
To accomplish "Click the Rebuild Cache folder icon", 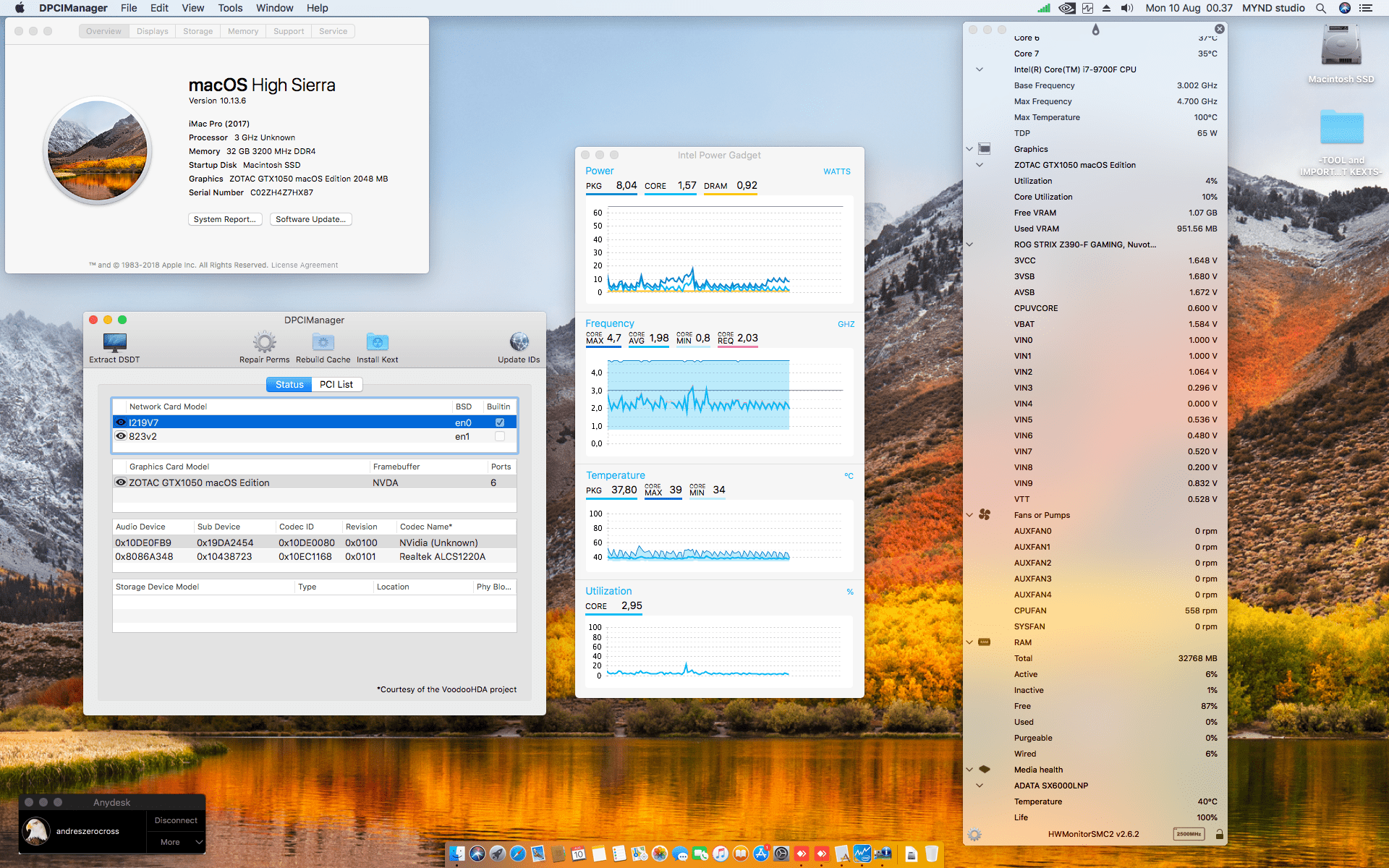I will tap(323, 341).
